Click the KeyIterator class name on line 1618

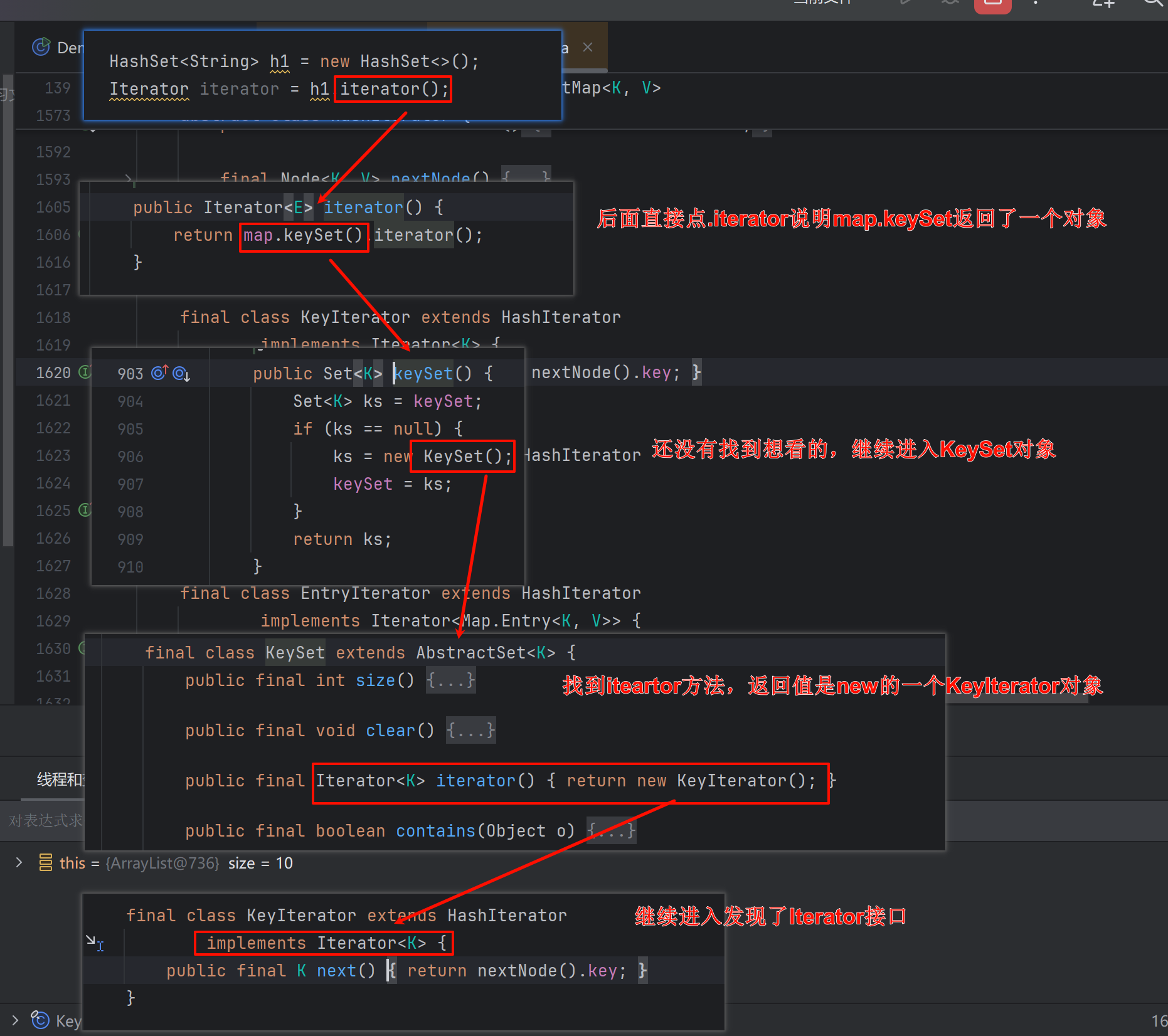pos(354,317)
